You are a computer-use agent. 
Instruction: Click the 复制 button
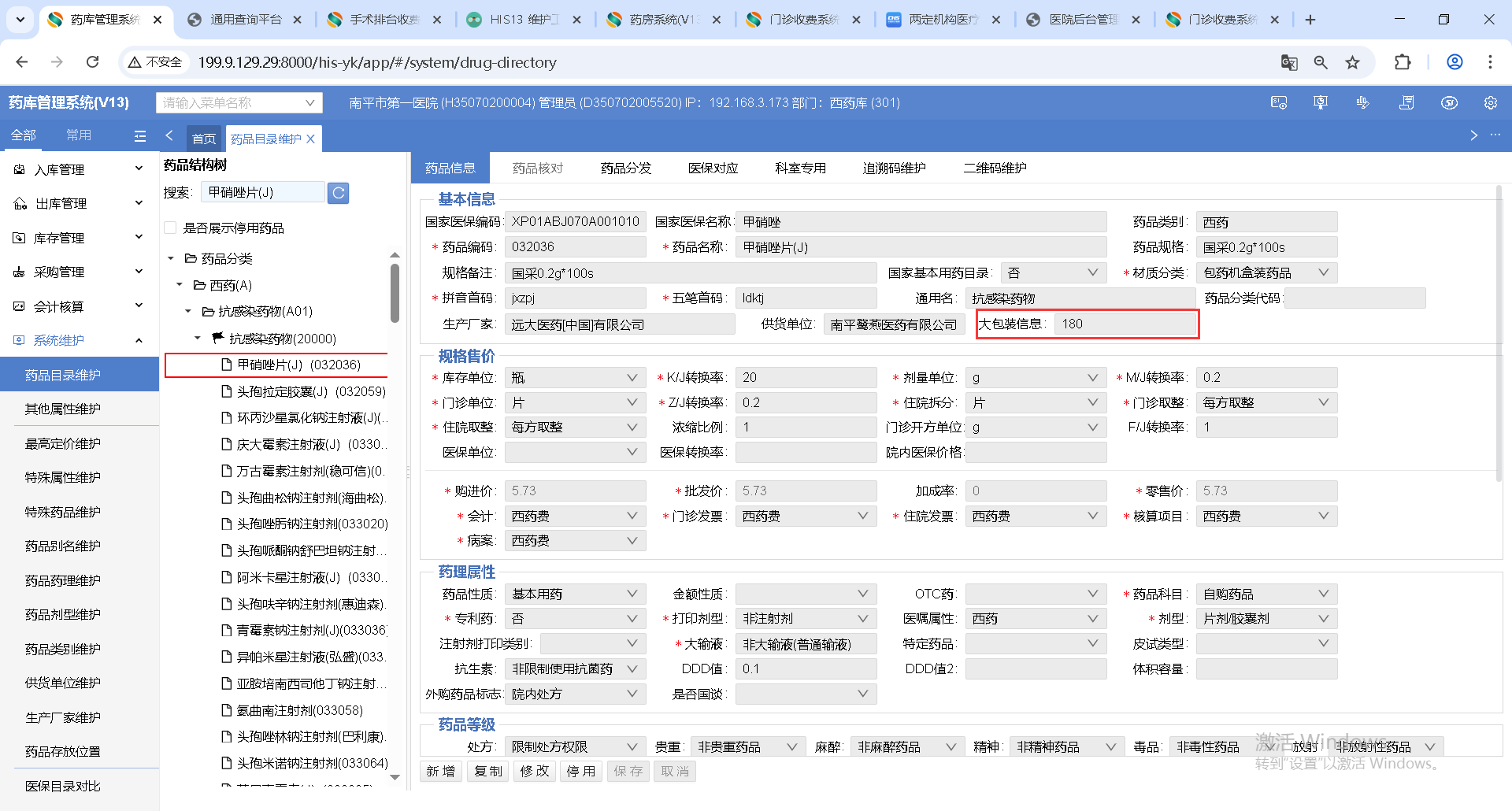click(x=488, y=772)
